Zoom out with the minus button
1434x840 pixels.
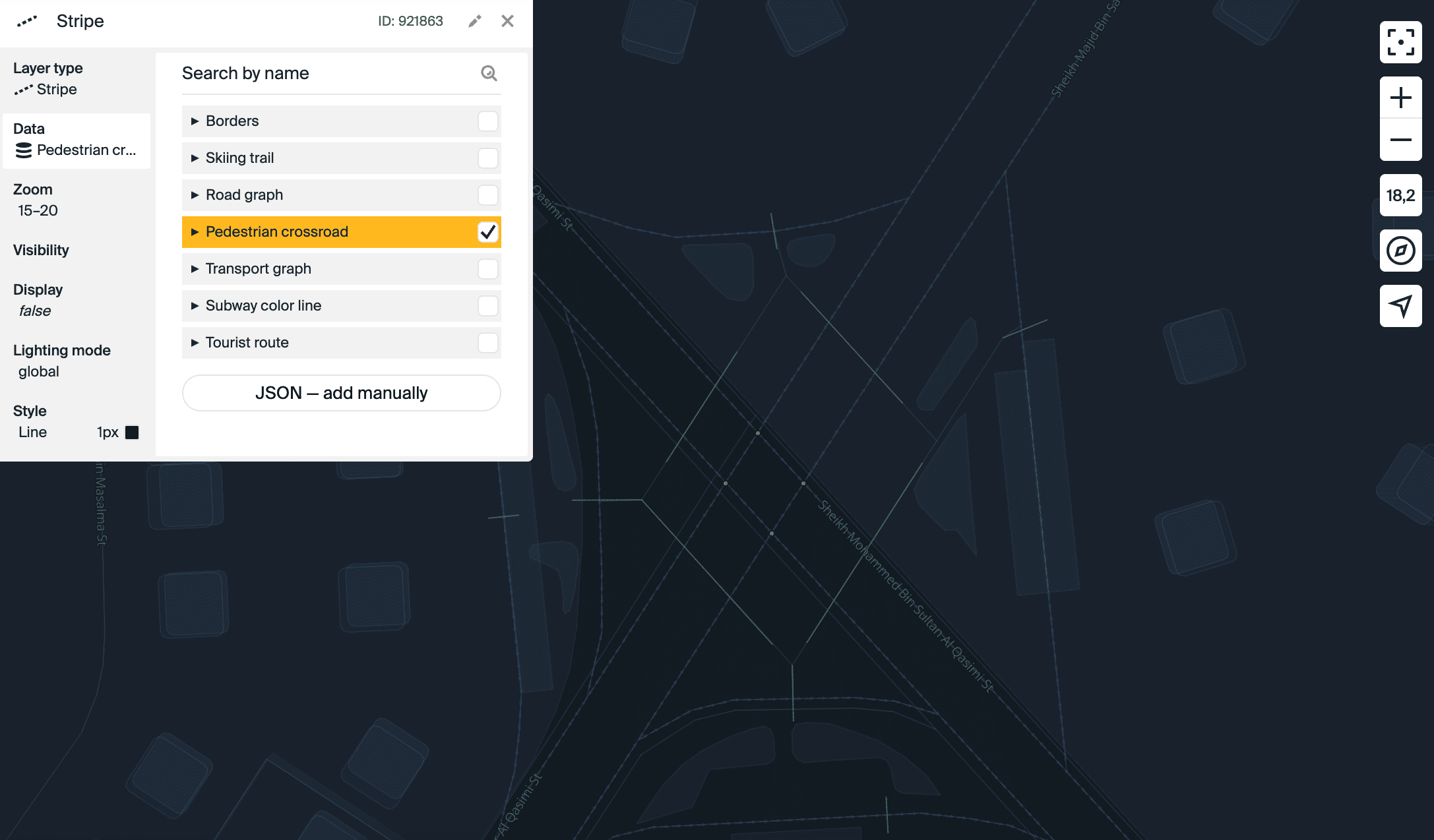click(1400, 140)
